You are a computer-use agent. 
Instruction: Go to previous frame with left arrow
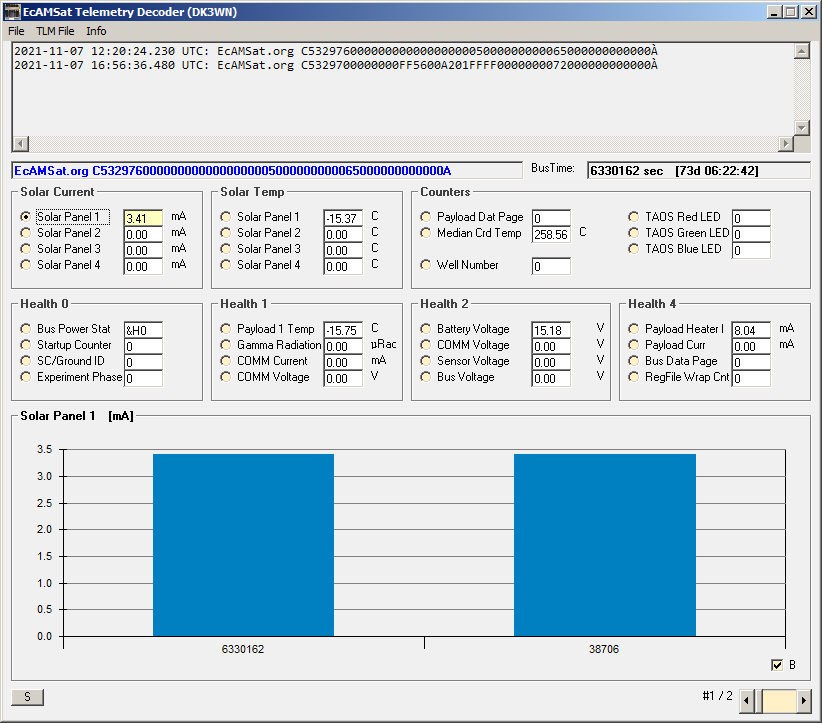point(747,702)
